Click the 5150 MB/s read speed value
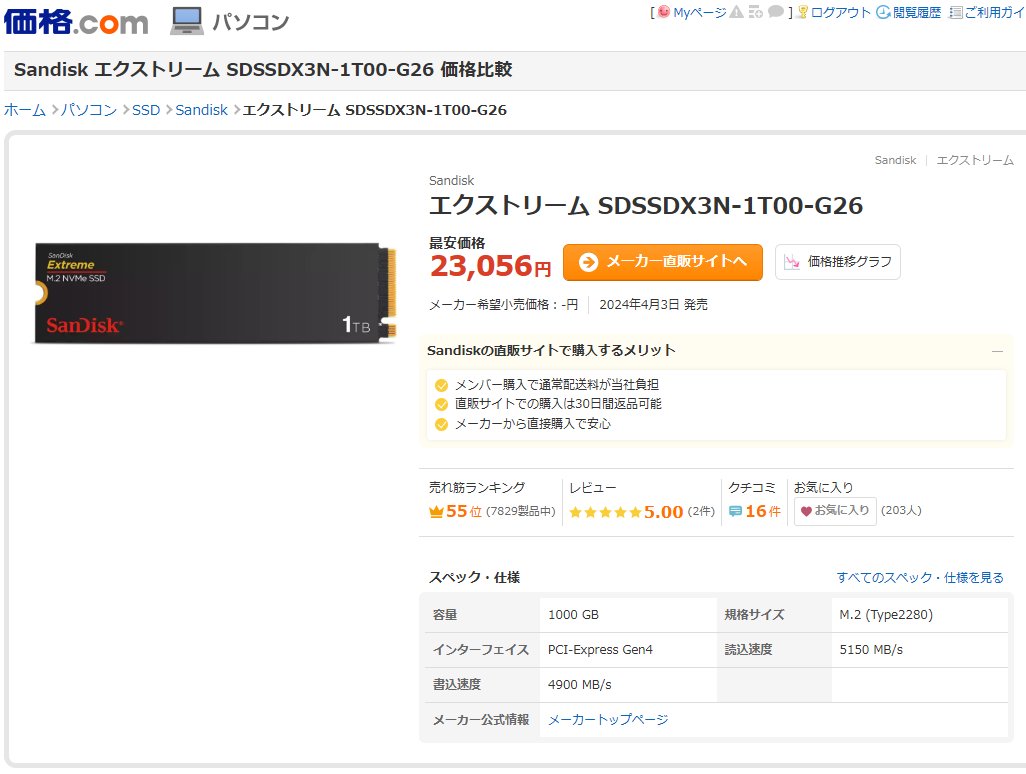Screen dimensions: 1026x774 point(871,650)
